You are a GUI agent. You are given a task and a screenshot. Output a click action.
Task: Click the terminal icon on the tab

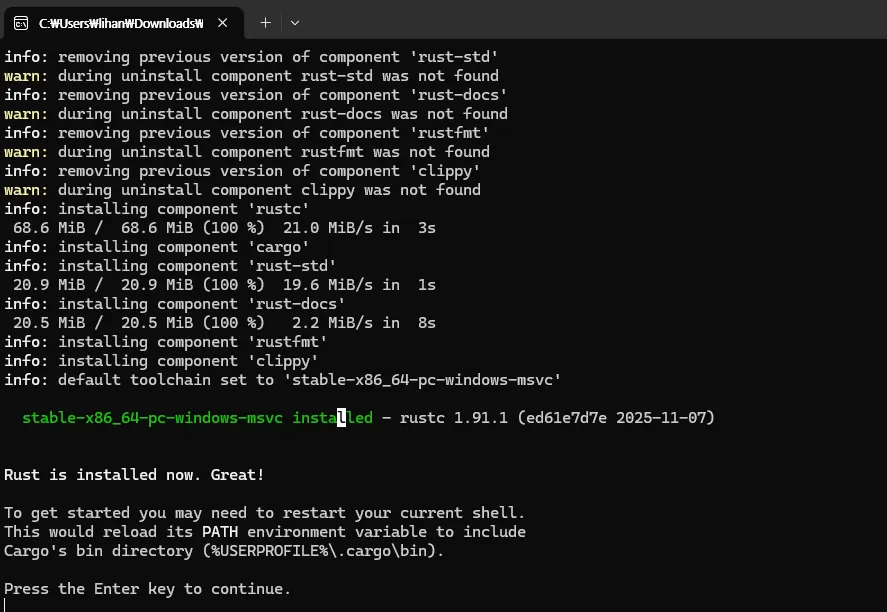click(x=21, y=22)
